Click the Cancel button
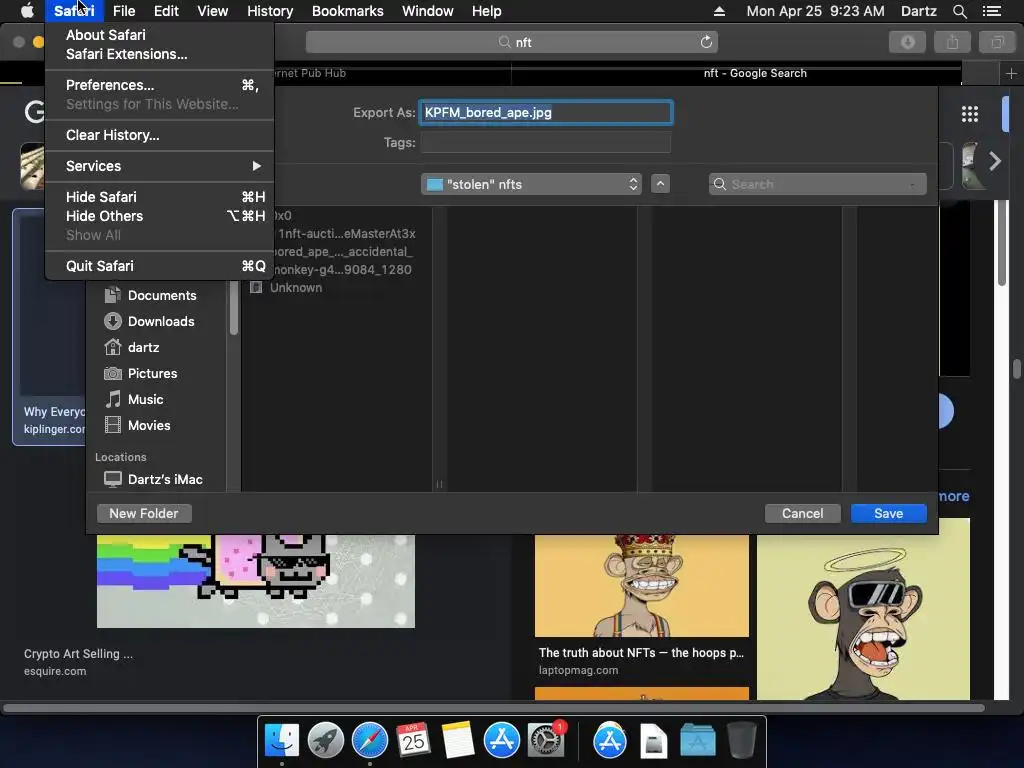This screenshot has height=768, width=1024. point(802,513)
